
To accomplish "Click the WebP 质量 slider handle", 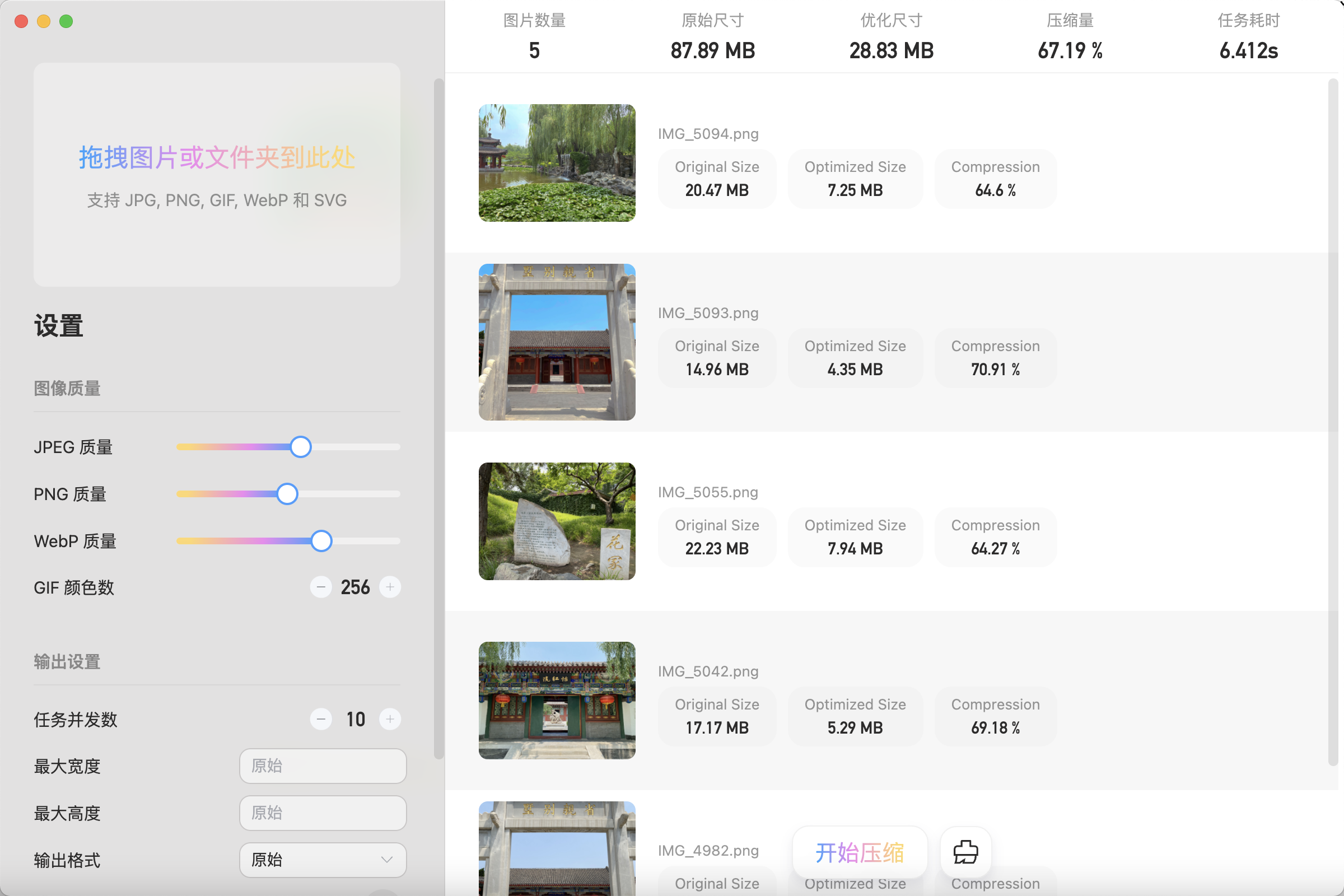I will [x=321, y=540].
